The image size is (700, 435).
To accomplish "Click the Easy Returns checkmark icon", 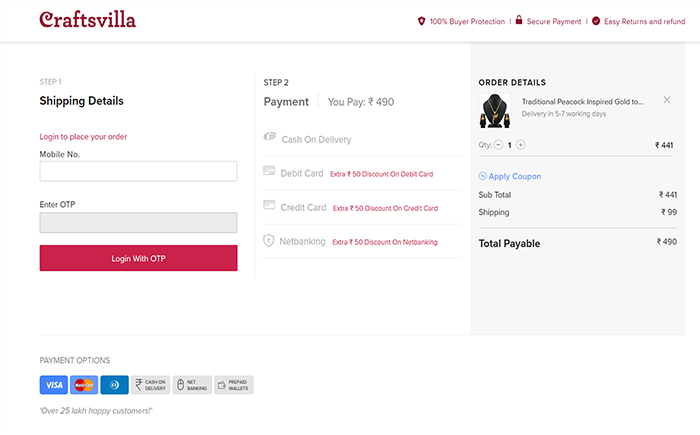I will [x=596, y=21].
